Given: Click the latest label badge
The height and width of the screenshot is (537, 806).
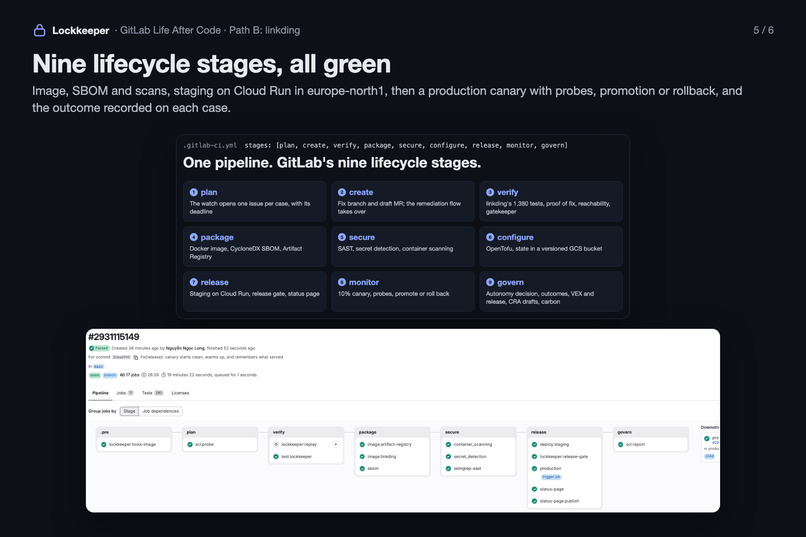Looking at the screenshot, I should [95, 375].
